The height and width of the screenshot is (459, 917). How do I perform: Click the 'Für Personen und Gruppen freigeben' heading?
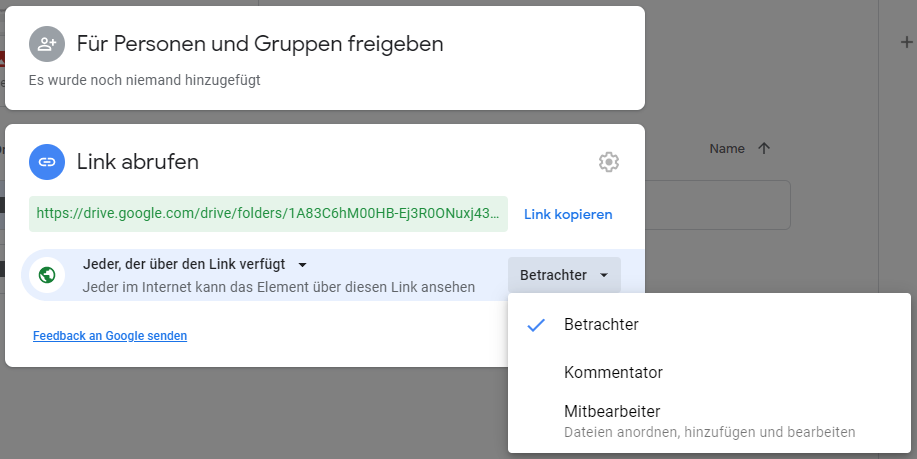pyautogui.click(x=259, y=44)
